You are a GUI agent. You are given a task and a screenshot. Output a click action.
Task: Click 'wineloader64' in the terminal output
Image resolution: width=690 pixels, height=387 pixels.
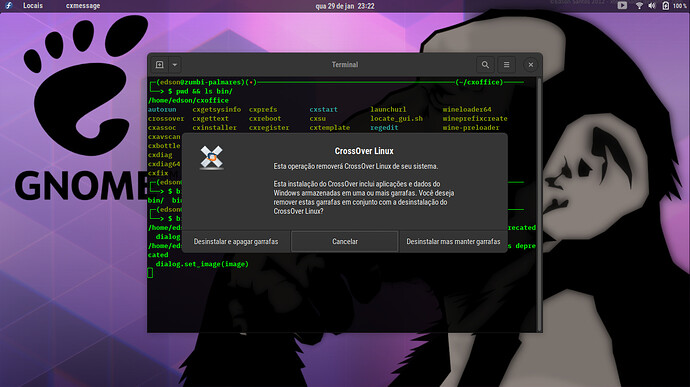coord(467,109)
